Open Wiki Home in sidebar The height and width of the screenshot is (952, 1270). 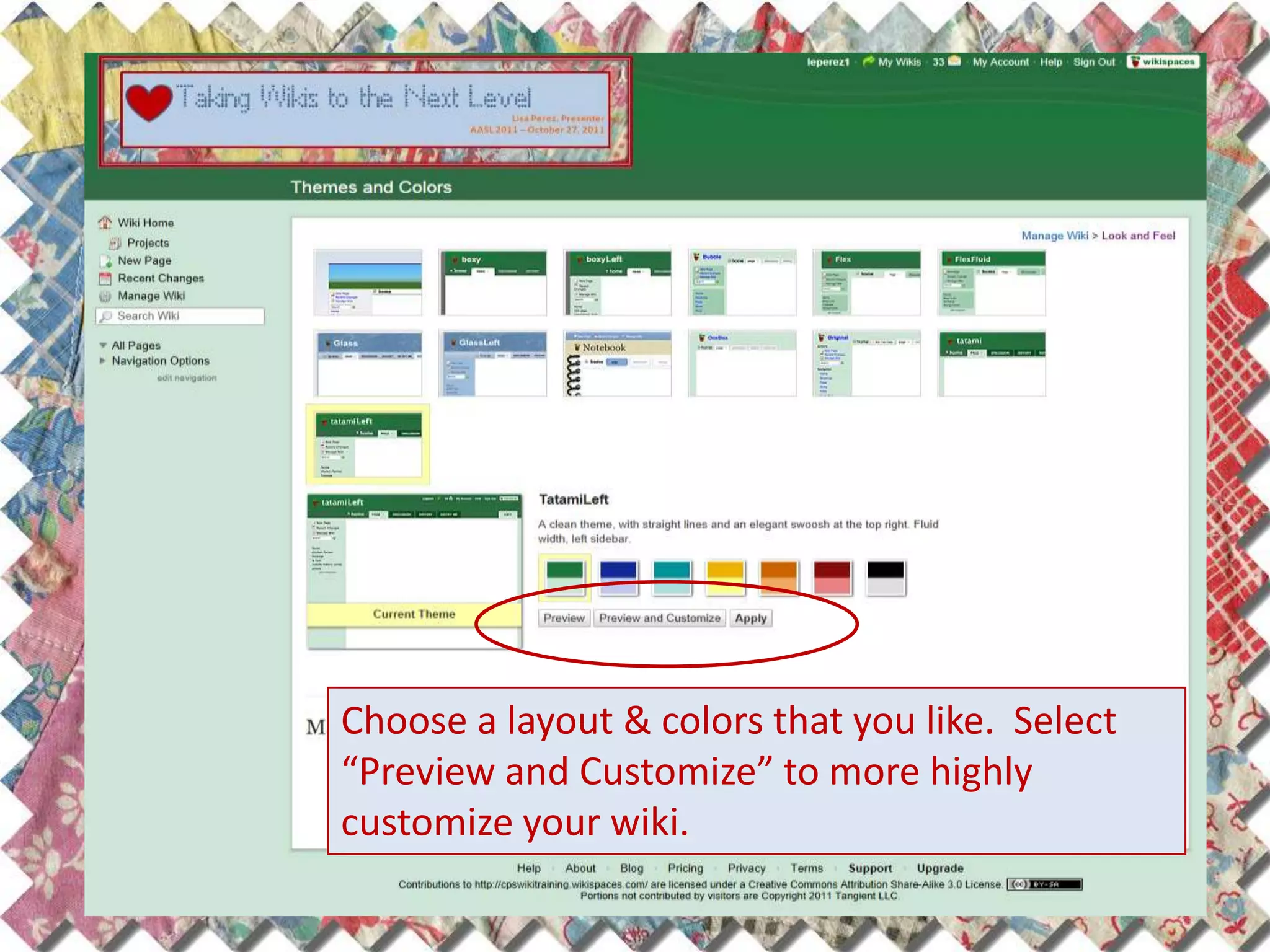point(146,223)
